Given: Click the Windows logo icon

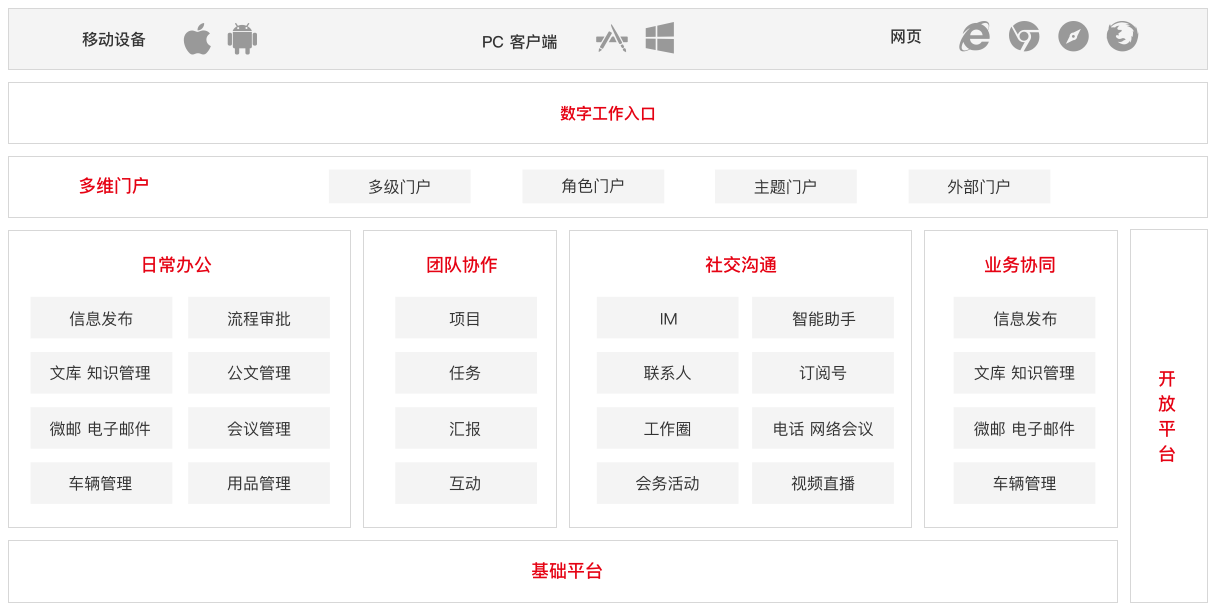Looking at the screenshot, I should point(659,38).
